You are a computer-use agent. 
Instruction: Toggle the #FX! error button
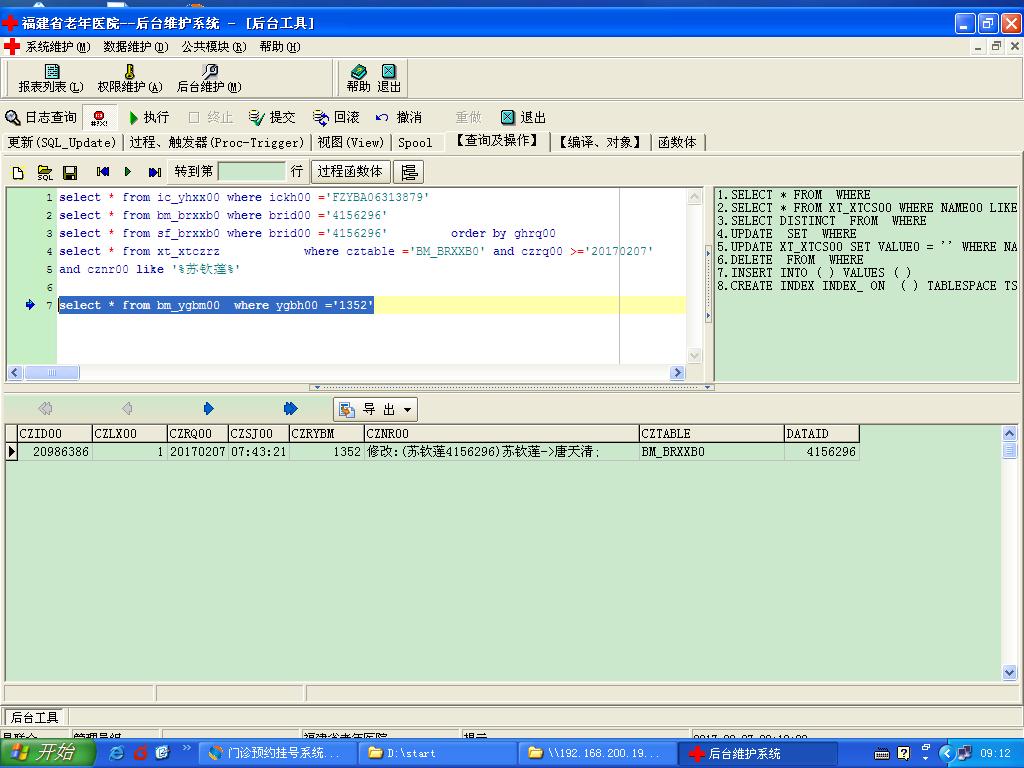[99, 118]
